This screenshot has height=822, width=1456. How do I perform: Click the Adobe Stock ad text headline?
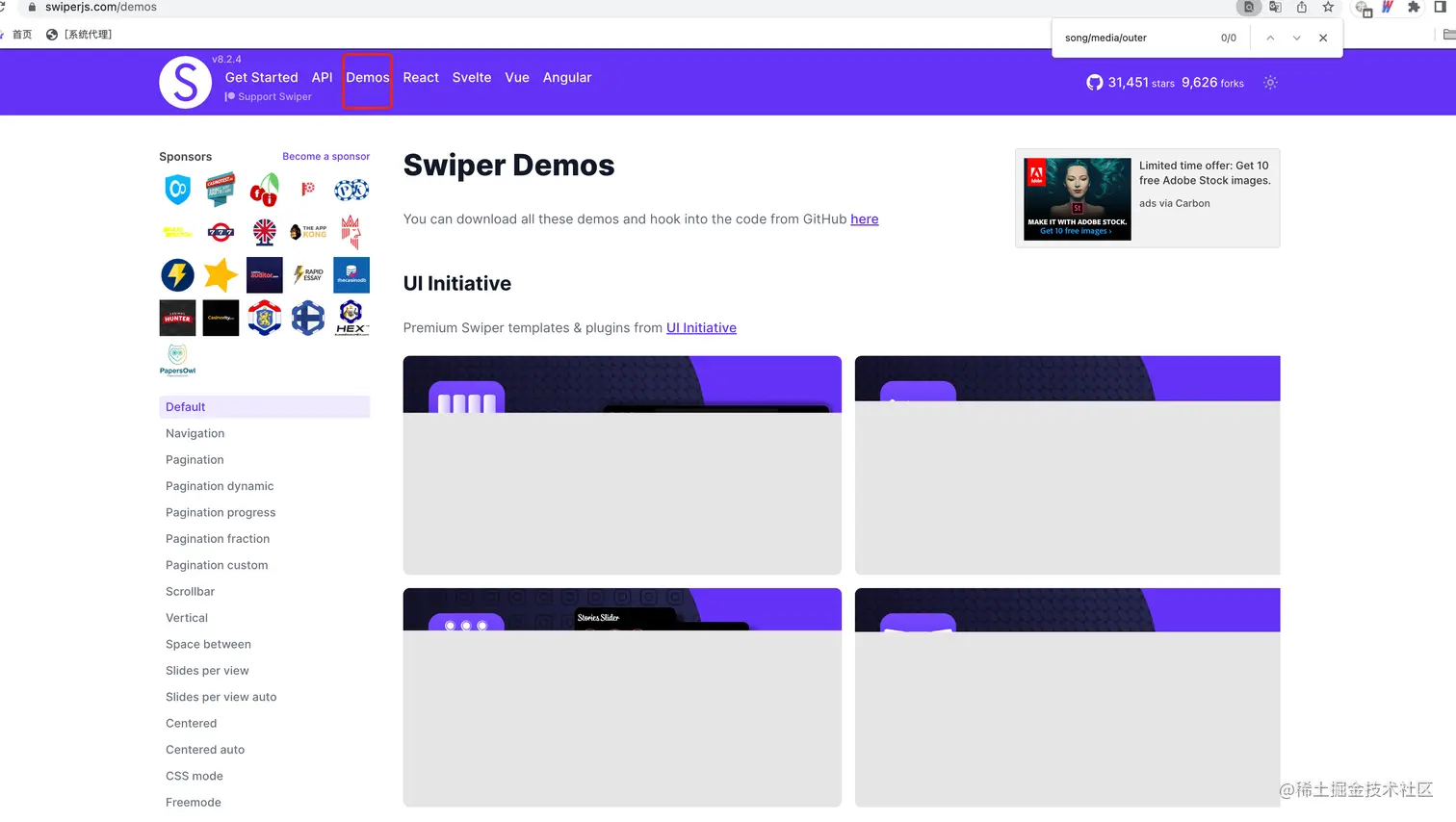pos(1205,172)
